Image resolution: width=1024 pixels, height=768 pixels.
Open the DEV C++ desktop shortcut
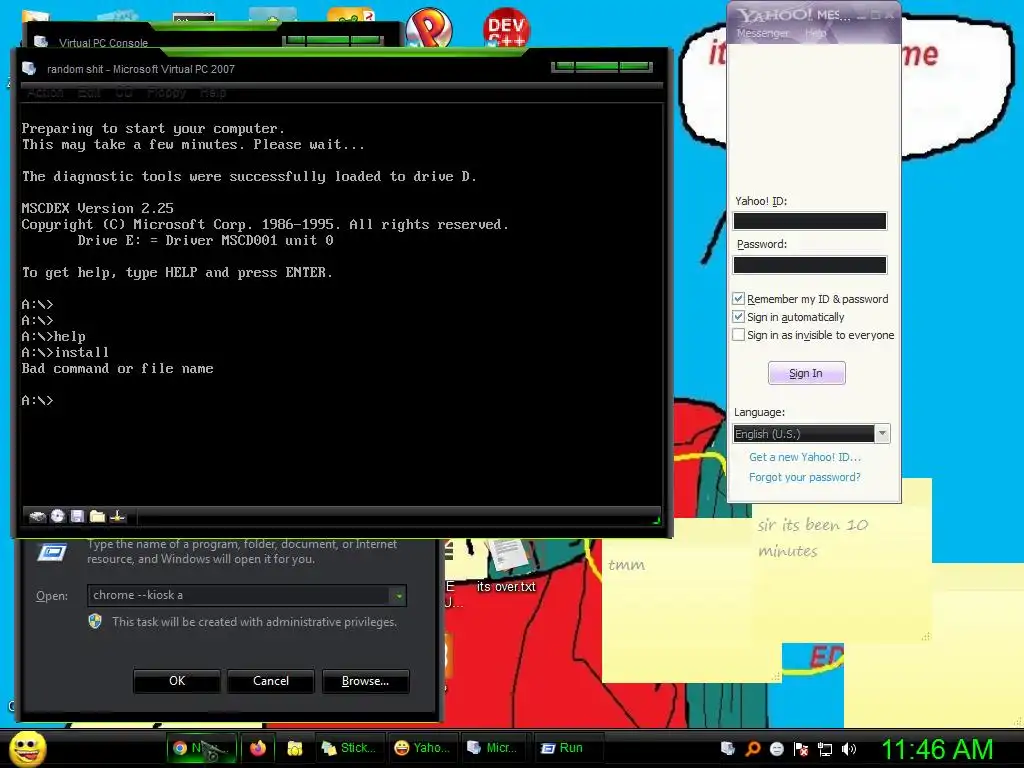[506, 27]
